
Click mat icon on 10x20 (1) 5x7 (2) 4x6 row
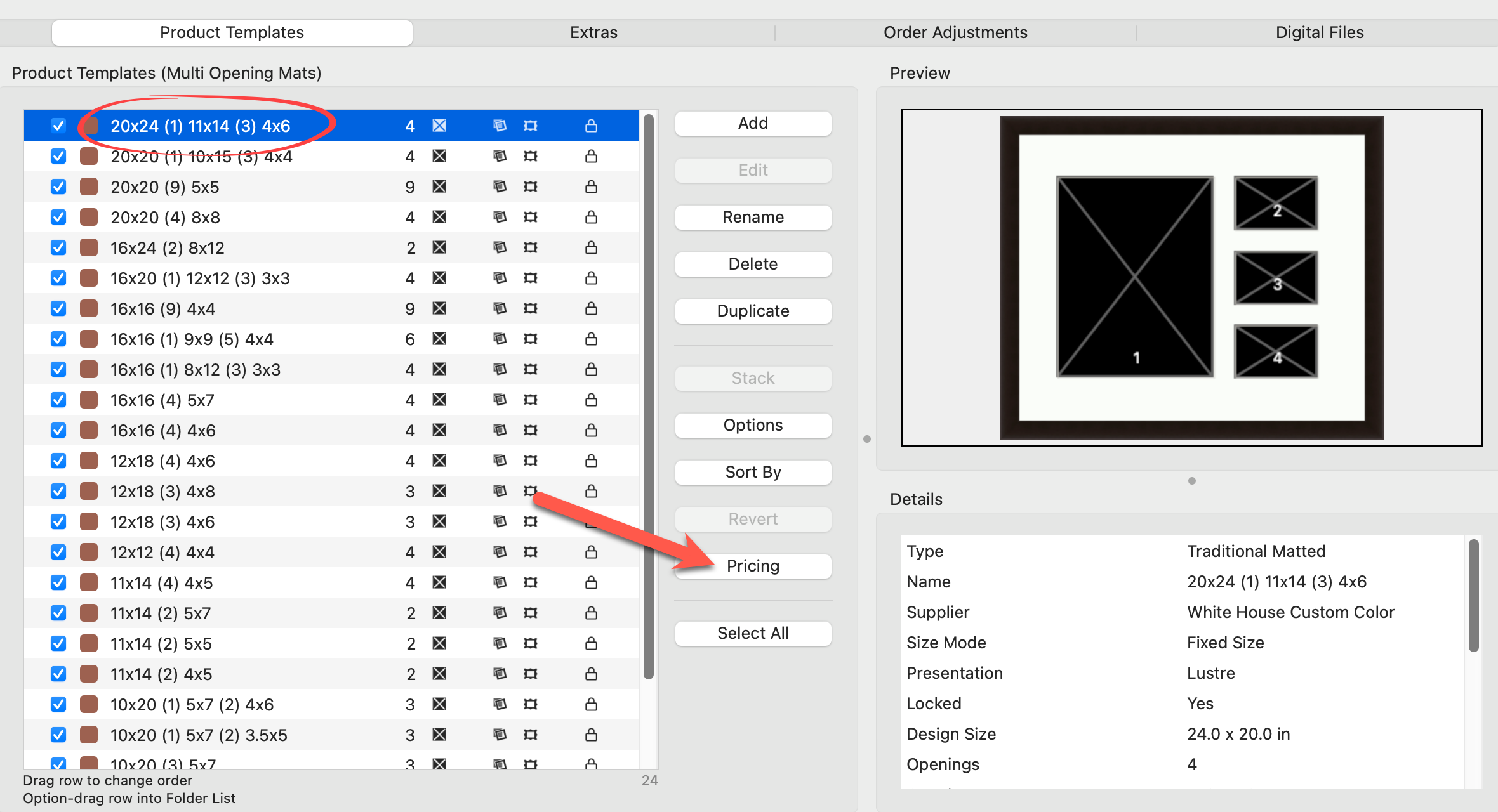point(500,704)
